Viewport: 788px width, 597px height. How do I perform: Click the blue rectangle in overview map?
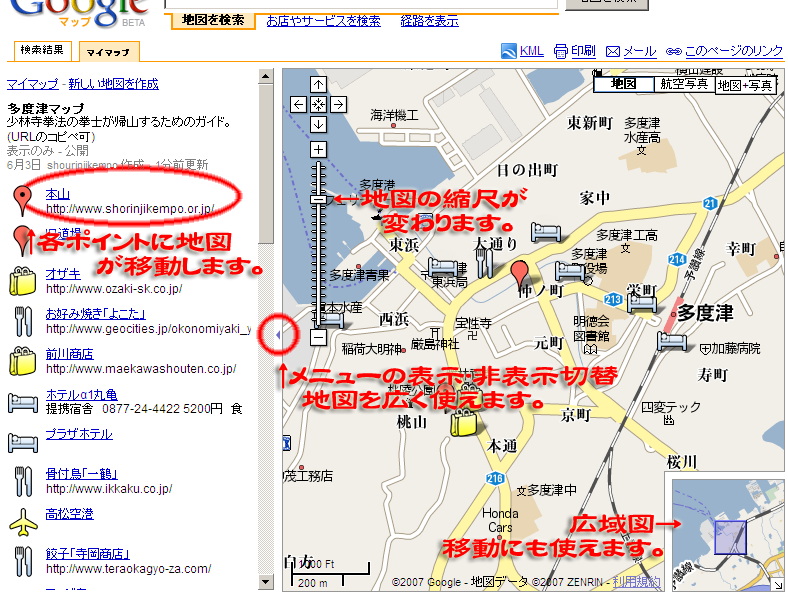point(731,537)
